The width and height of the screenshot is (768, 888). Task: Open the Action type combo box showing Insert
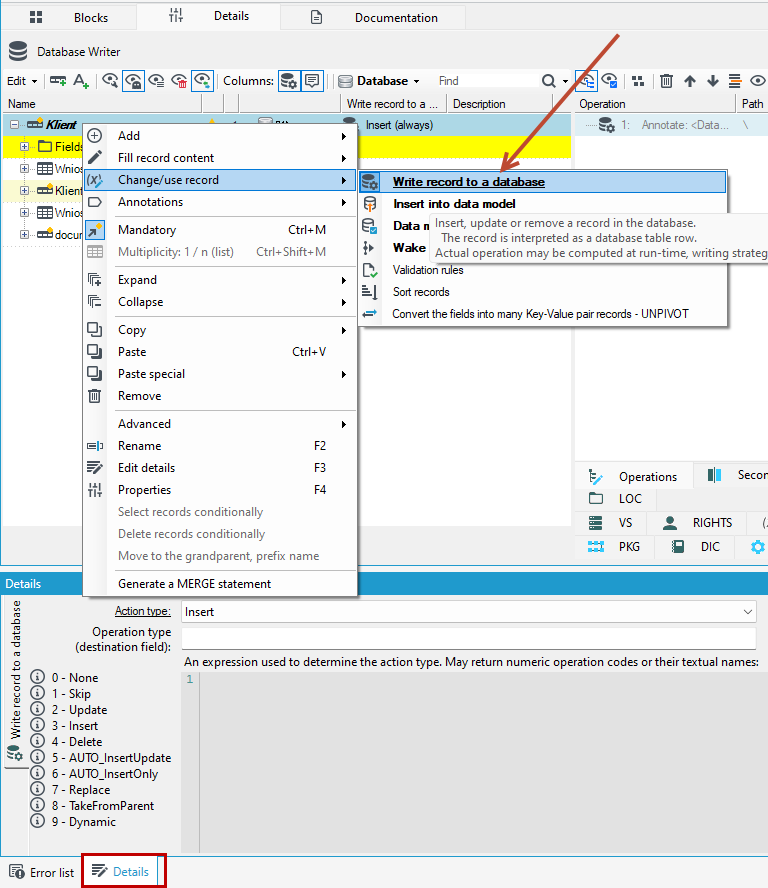coord(469,612)
